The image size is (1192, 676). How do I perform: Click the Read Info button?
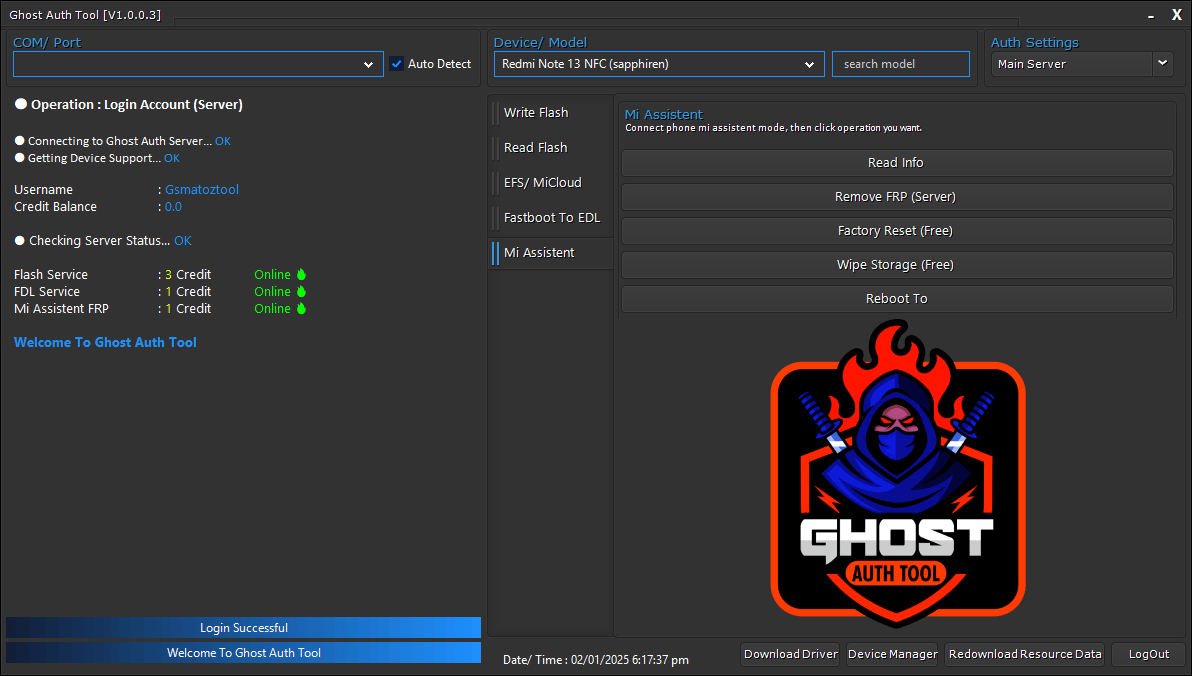pyautogui.click(x=896, y=163)
